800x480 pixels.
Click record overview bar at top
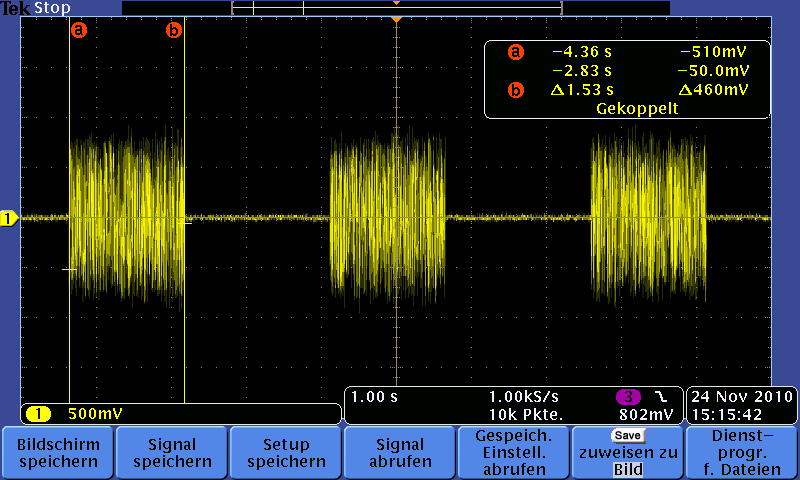pos(396,8)
